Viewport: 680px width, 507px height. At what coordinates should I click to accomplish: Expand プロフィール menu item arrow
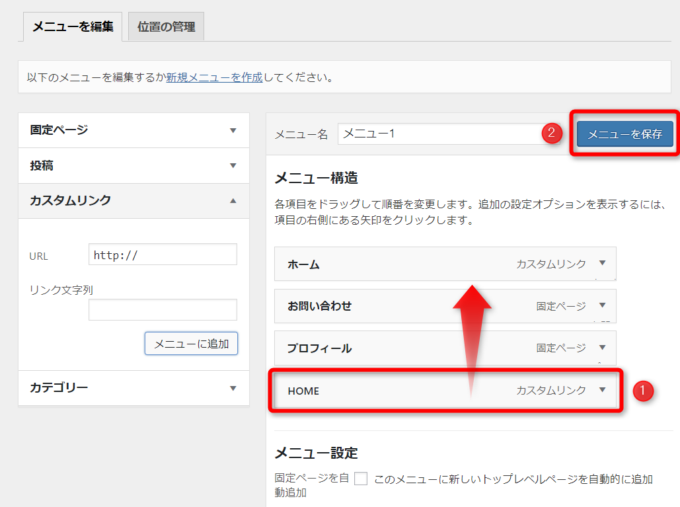coord(602,348)
